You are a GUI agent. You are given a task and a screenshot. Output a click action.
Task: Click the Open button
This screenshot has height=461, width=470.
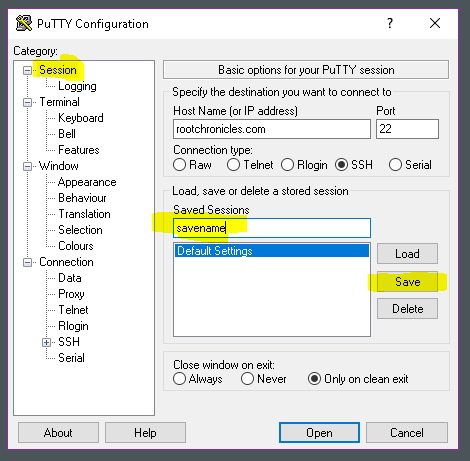[319, 433]
